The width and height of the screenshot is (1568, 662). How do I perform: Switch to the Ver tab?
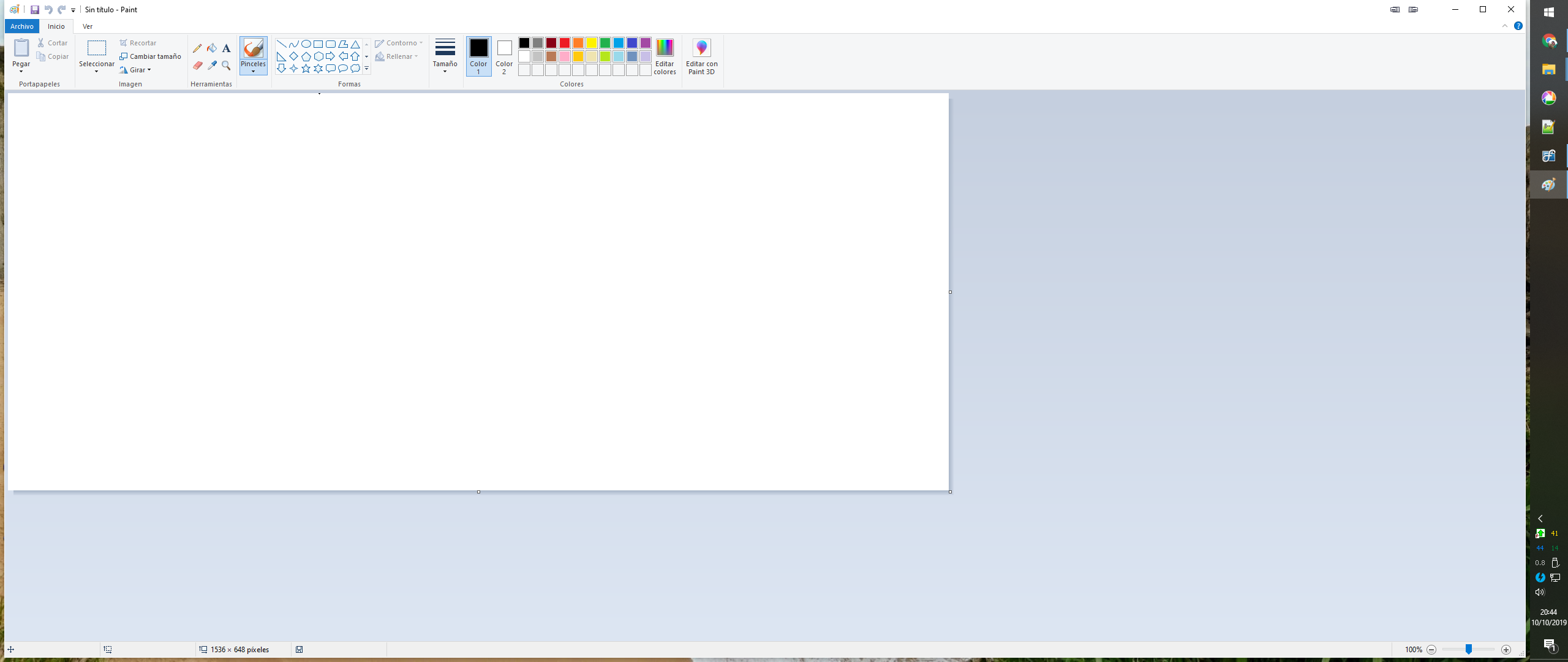point(88,26)
